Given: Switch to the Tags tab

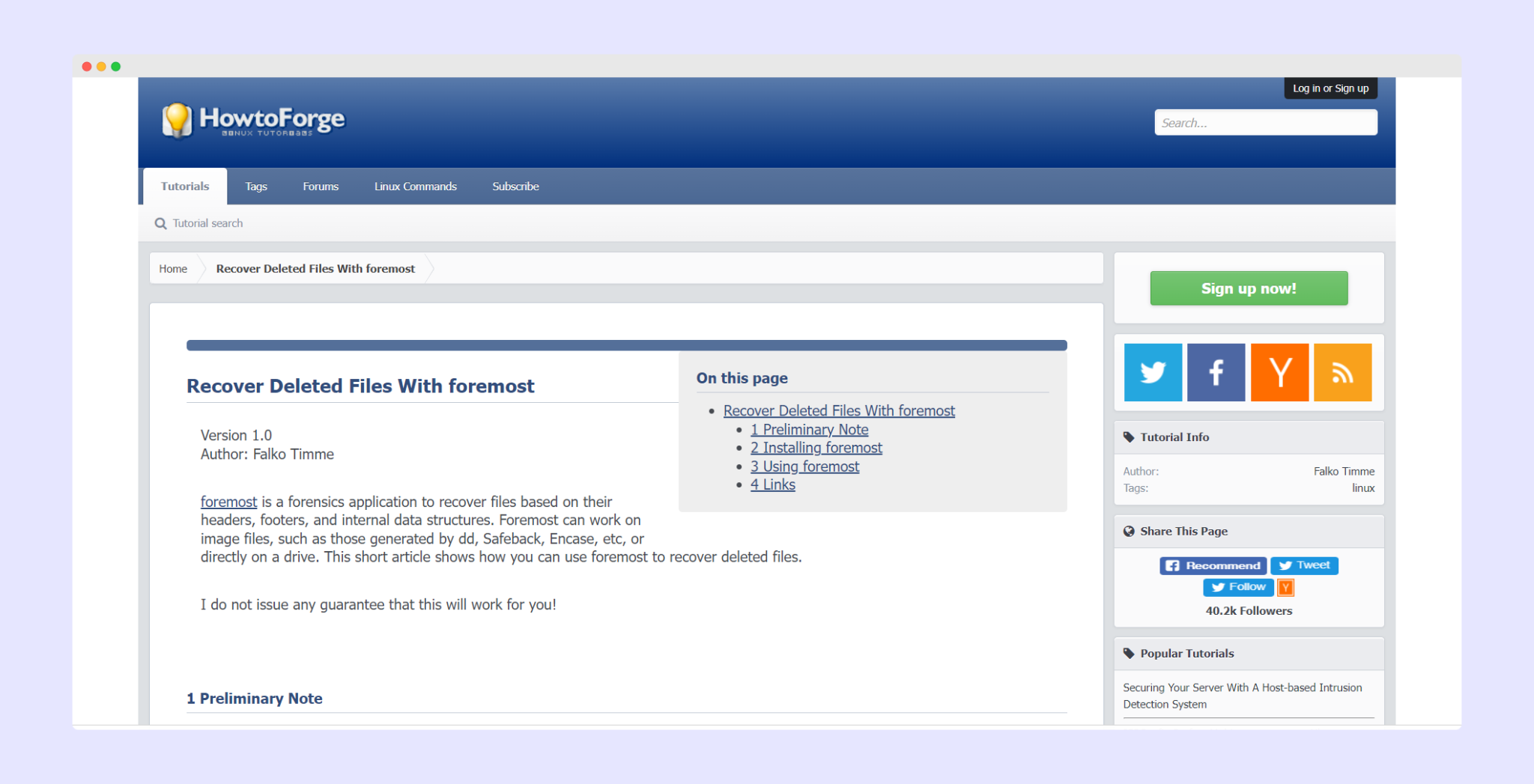Looking at the screenshot, I should (x=255, y=186).
